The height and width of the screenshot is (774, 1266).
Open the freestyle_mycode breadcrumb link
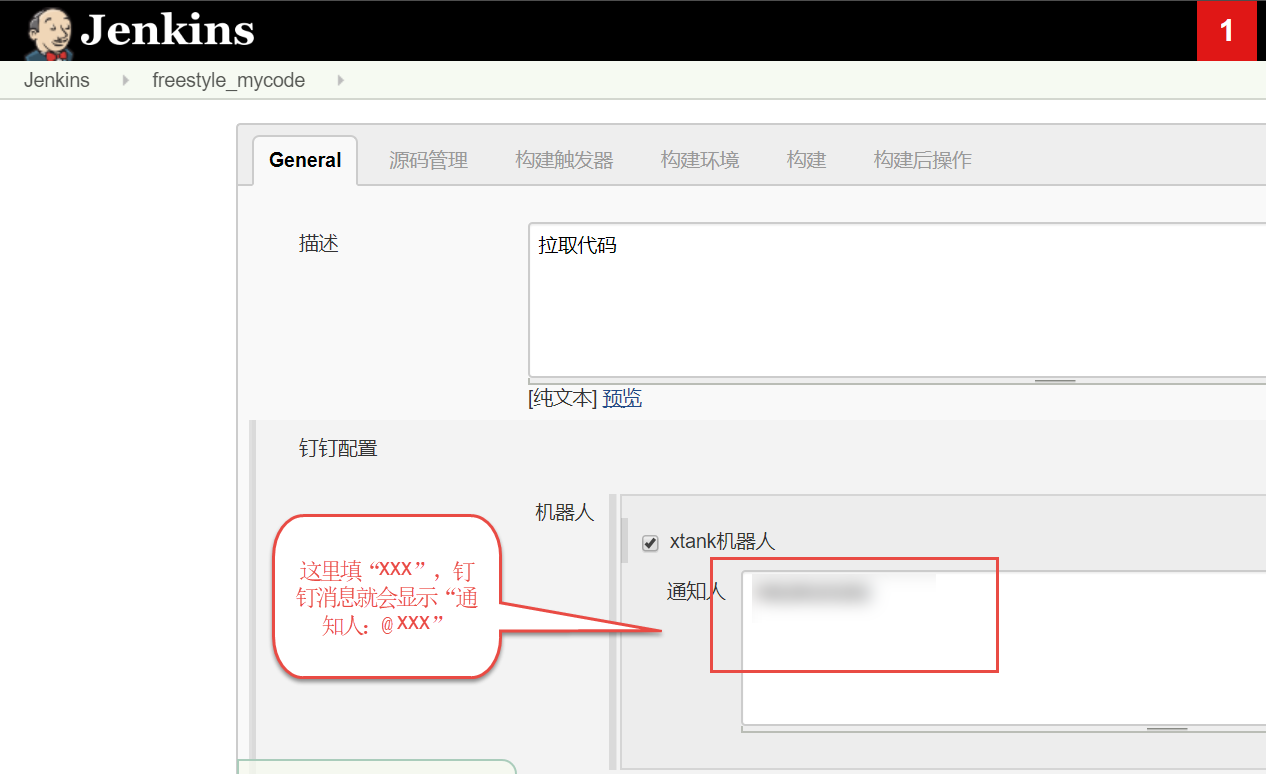[x=228, y=80]
